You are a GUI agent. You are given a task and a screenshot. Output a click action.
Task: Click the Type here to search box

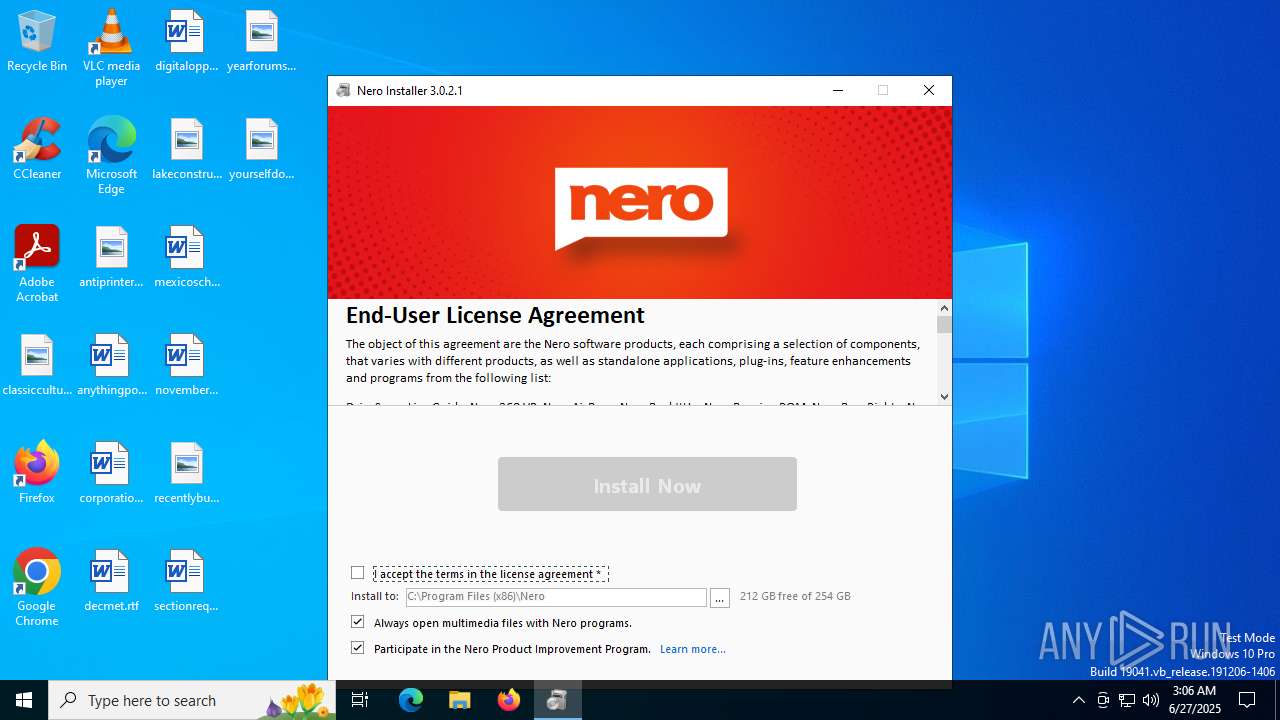click(194, 700)
